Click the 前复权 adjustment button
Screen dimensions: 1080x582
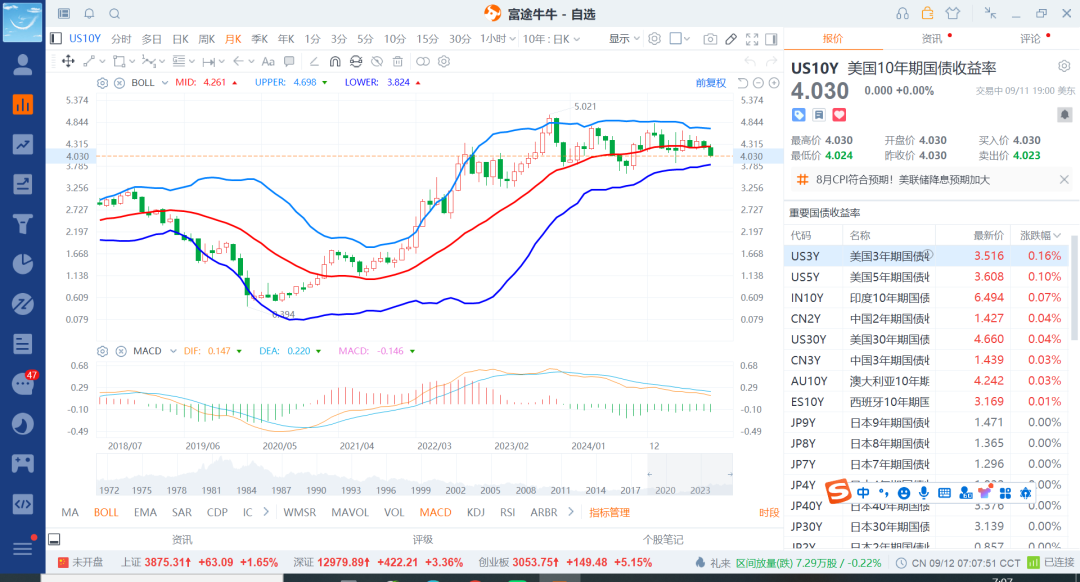point(711,83)
